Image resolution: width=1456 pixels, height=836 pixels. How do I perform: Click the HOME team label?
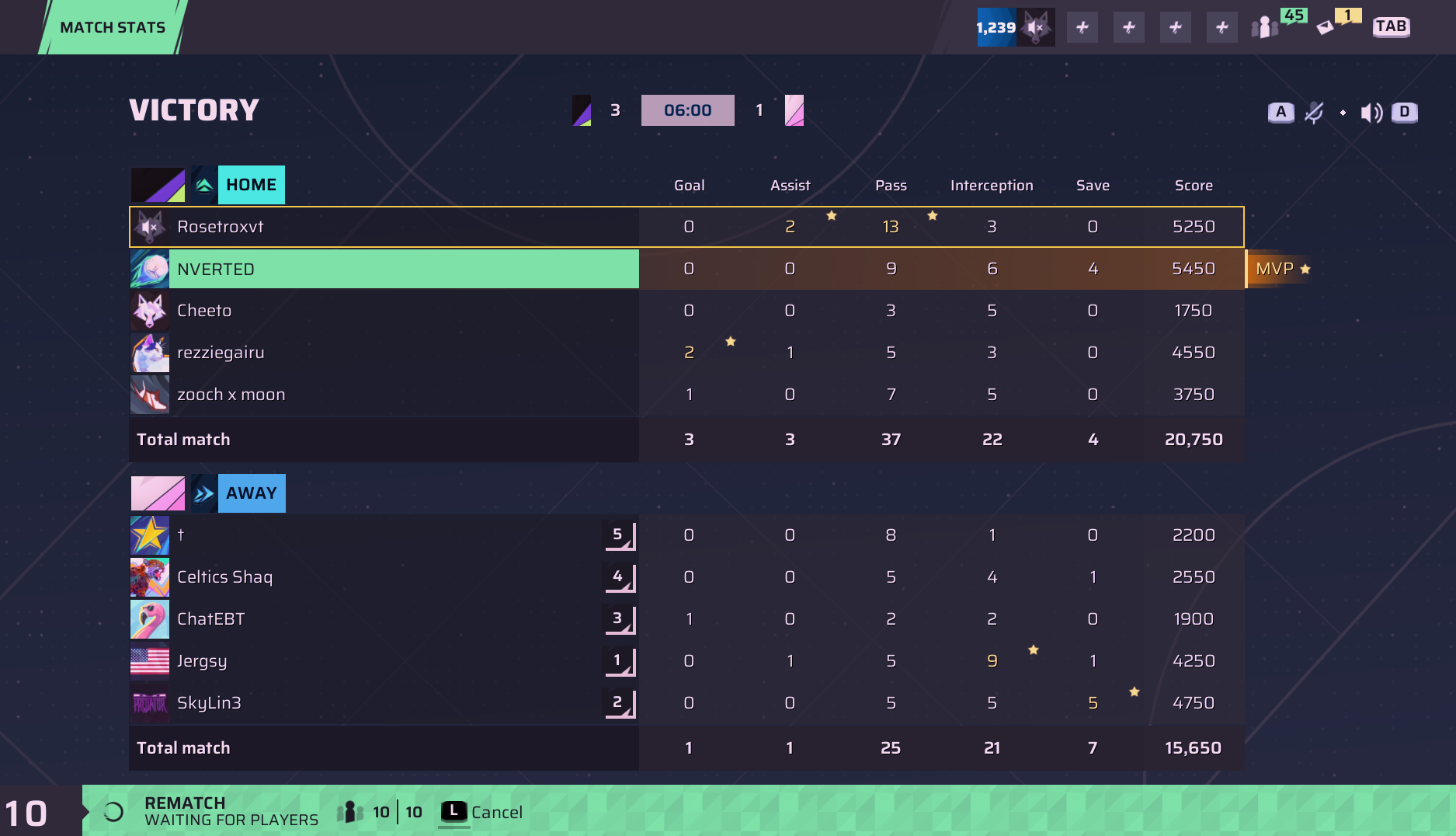click(x=252, y=185)
